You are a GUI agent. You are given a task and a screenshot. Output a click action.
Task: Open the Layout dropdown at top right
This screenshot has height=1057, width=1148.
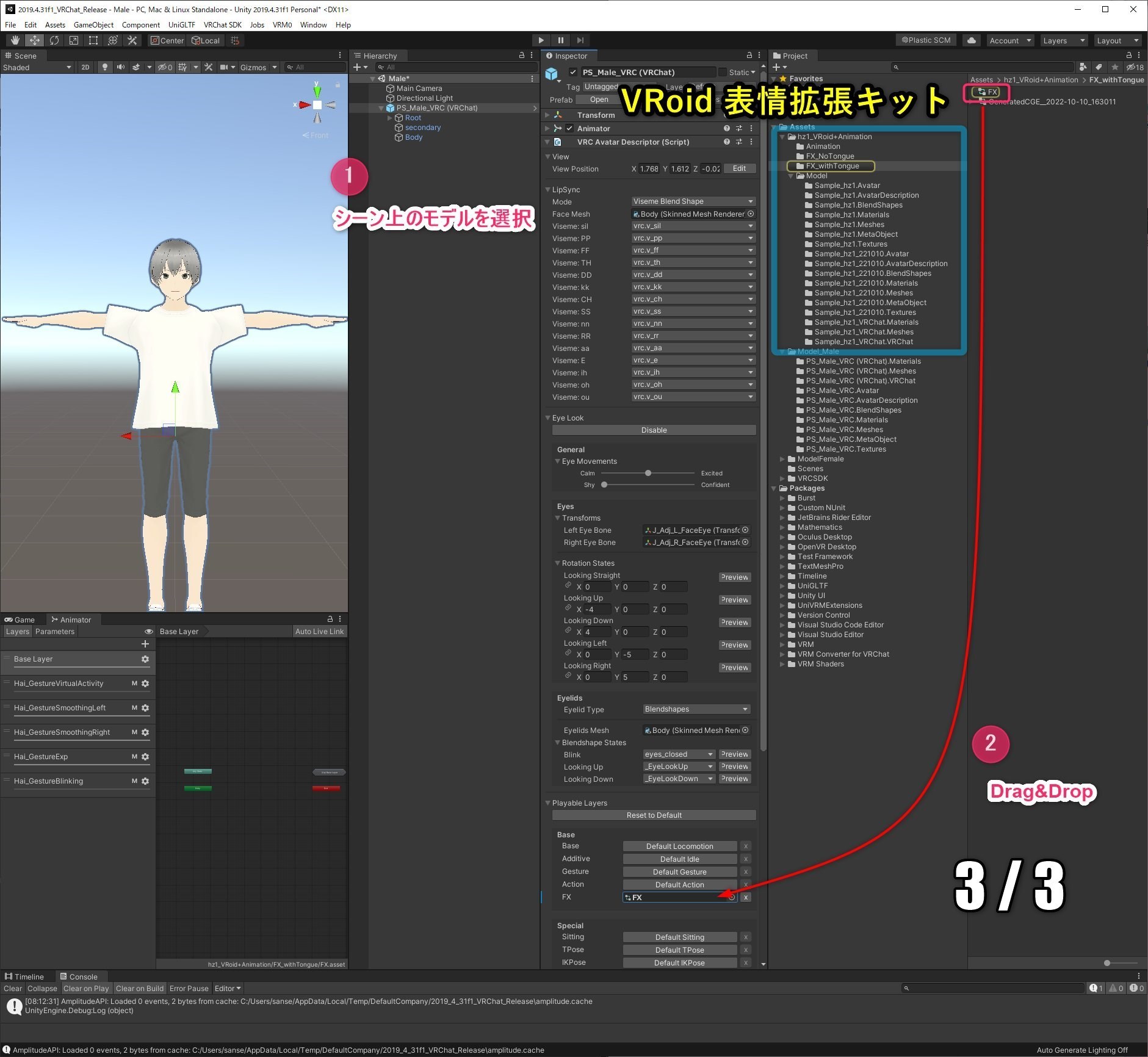tap(1117, 40)
